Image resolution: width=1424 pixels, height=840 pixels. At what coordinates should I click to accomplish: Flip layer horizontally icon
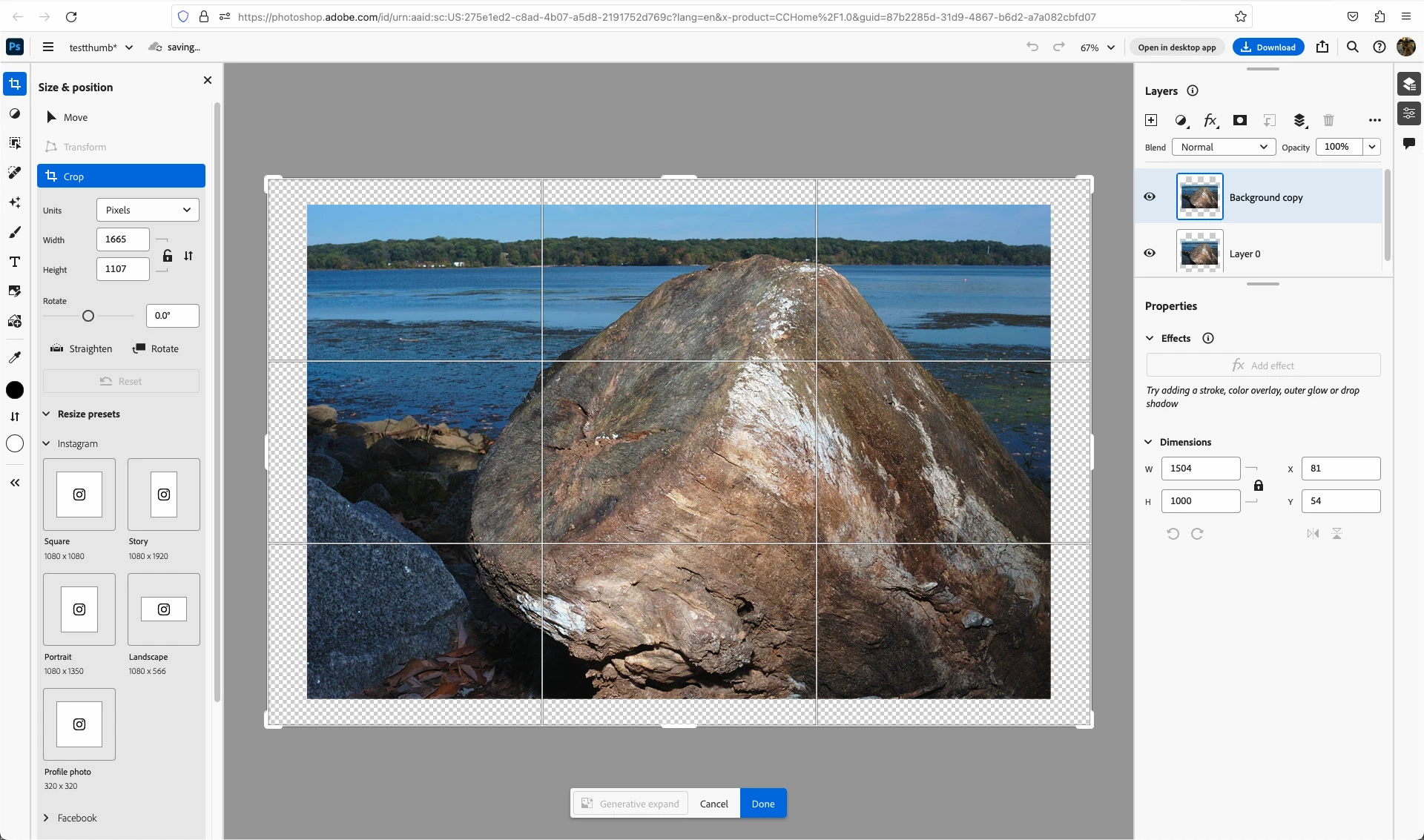(x=1313, y=533)
